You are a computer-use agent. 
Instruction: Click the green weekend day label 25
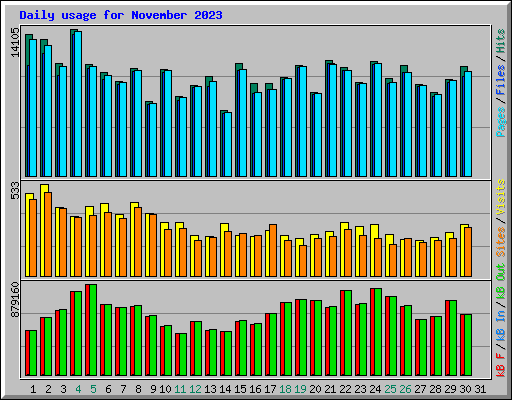(390, 389)
